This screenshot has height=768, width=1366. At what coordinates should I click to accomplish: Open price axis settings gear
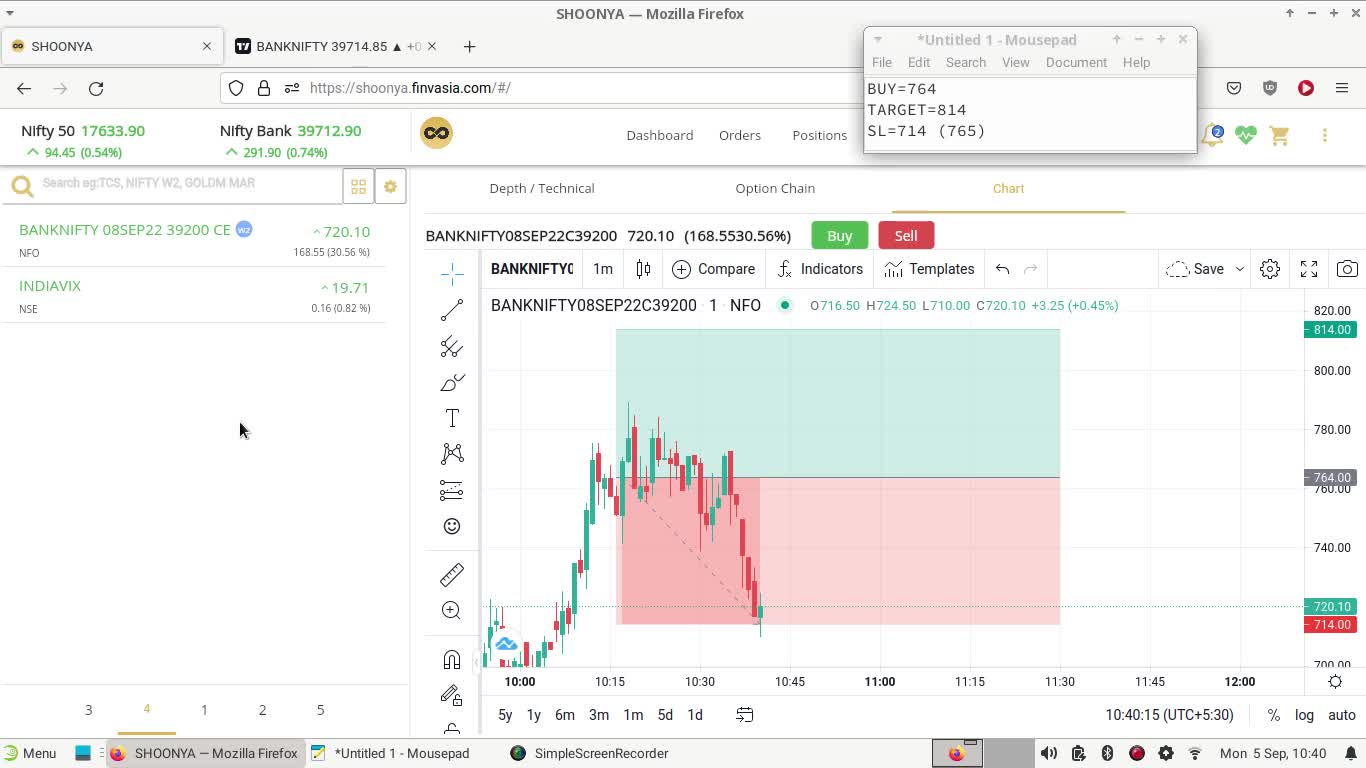1335,682
